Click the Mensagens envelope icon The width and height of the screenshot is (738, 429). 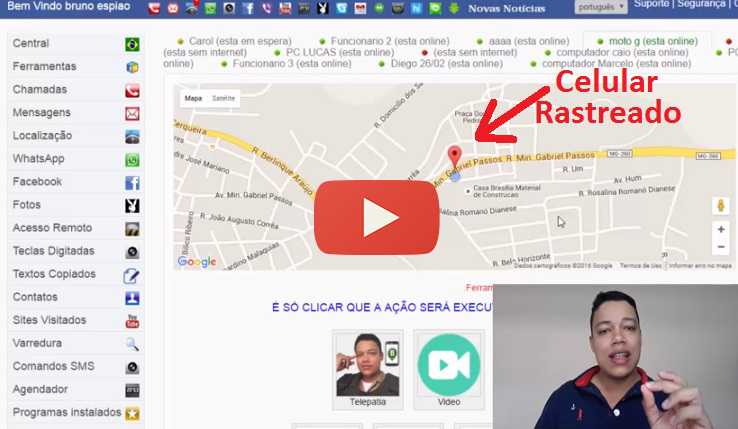[132, 113]
